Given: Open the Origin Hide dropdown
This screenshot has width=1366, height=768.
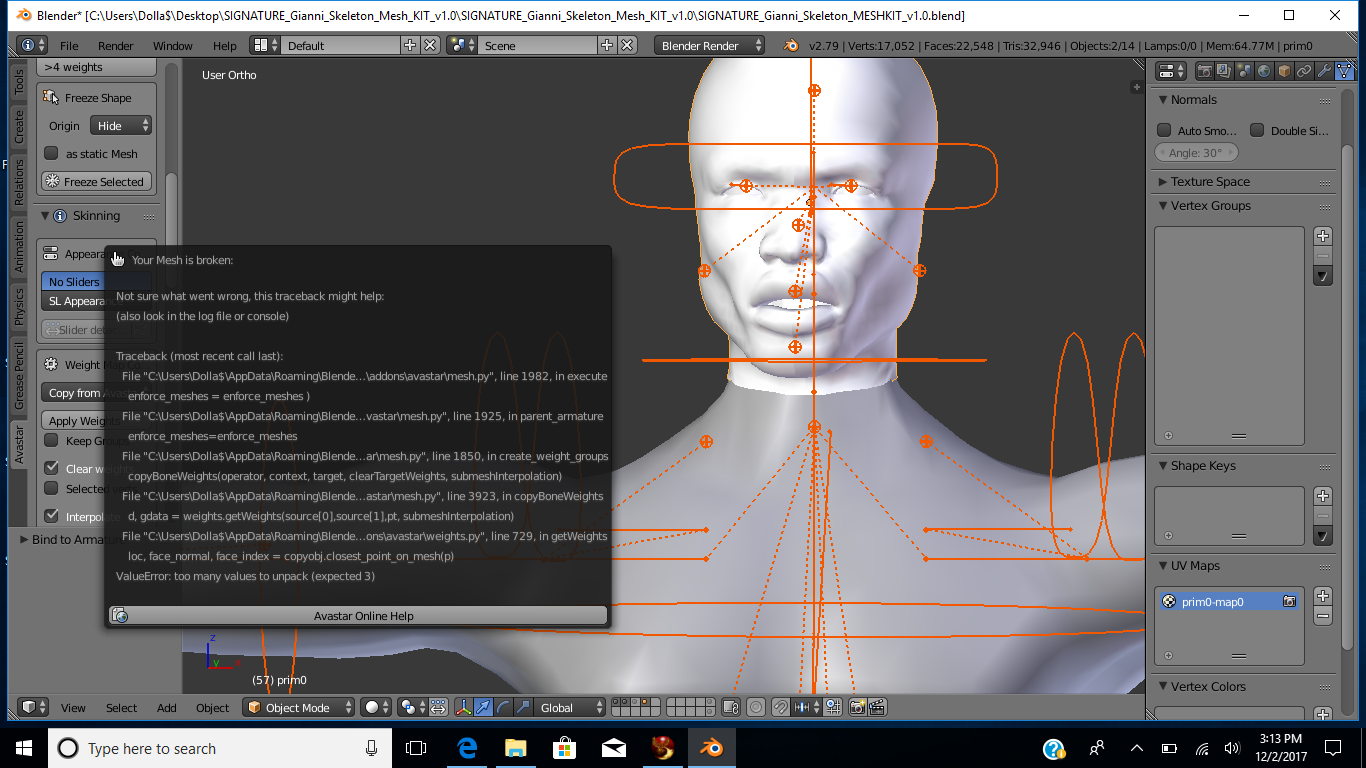Looking at the screenshot, I should click(121, 126).
